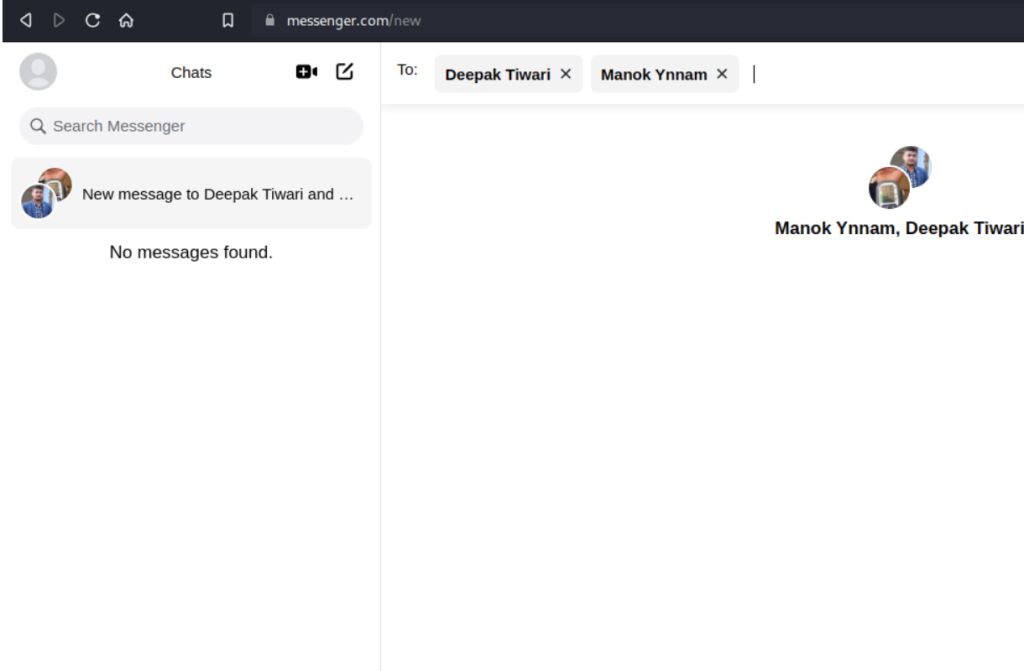
Task: Click the group avatar in chat list
Action: (x=46, y=193)
